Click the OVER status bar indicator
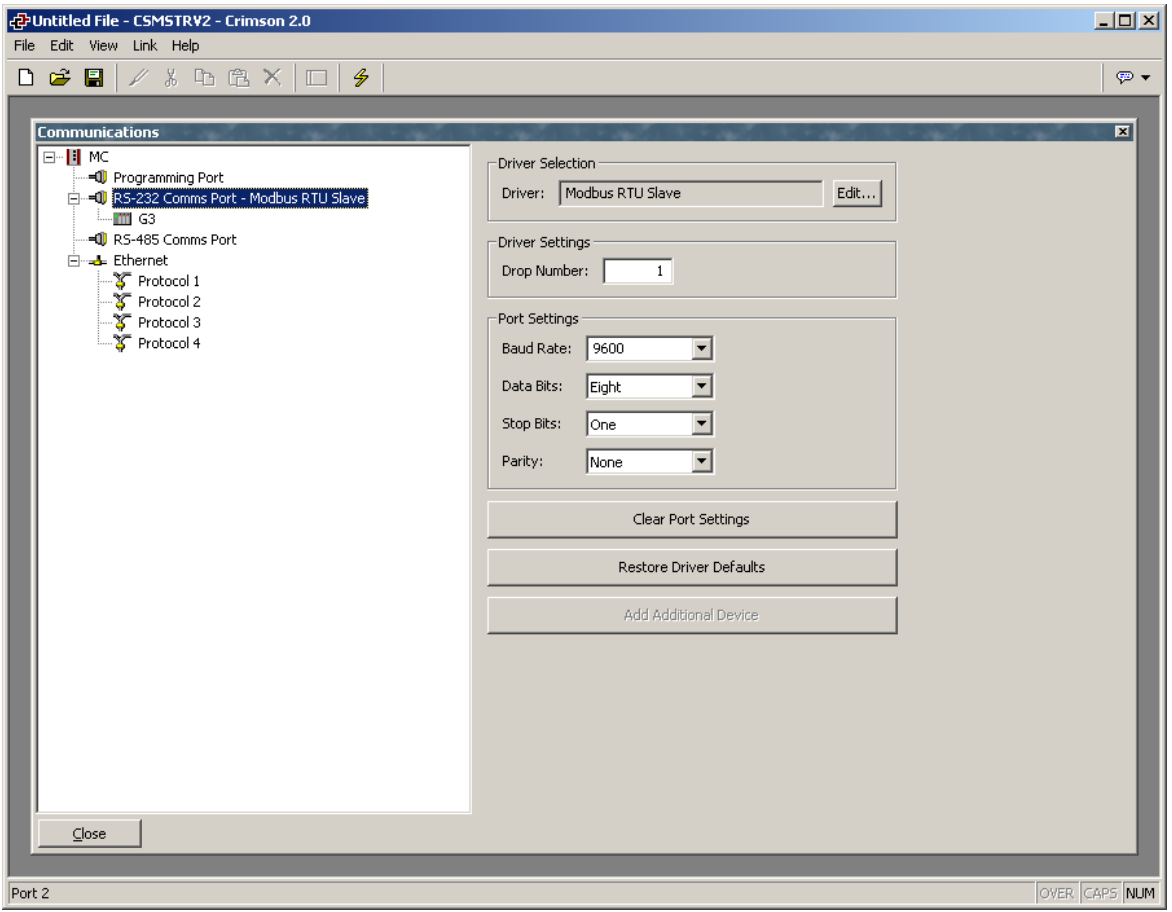The width and height of the screenshot is (1172, 912). tap(1056, 893)
